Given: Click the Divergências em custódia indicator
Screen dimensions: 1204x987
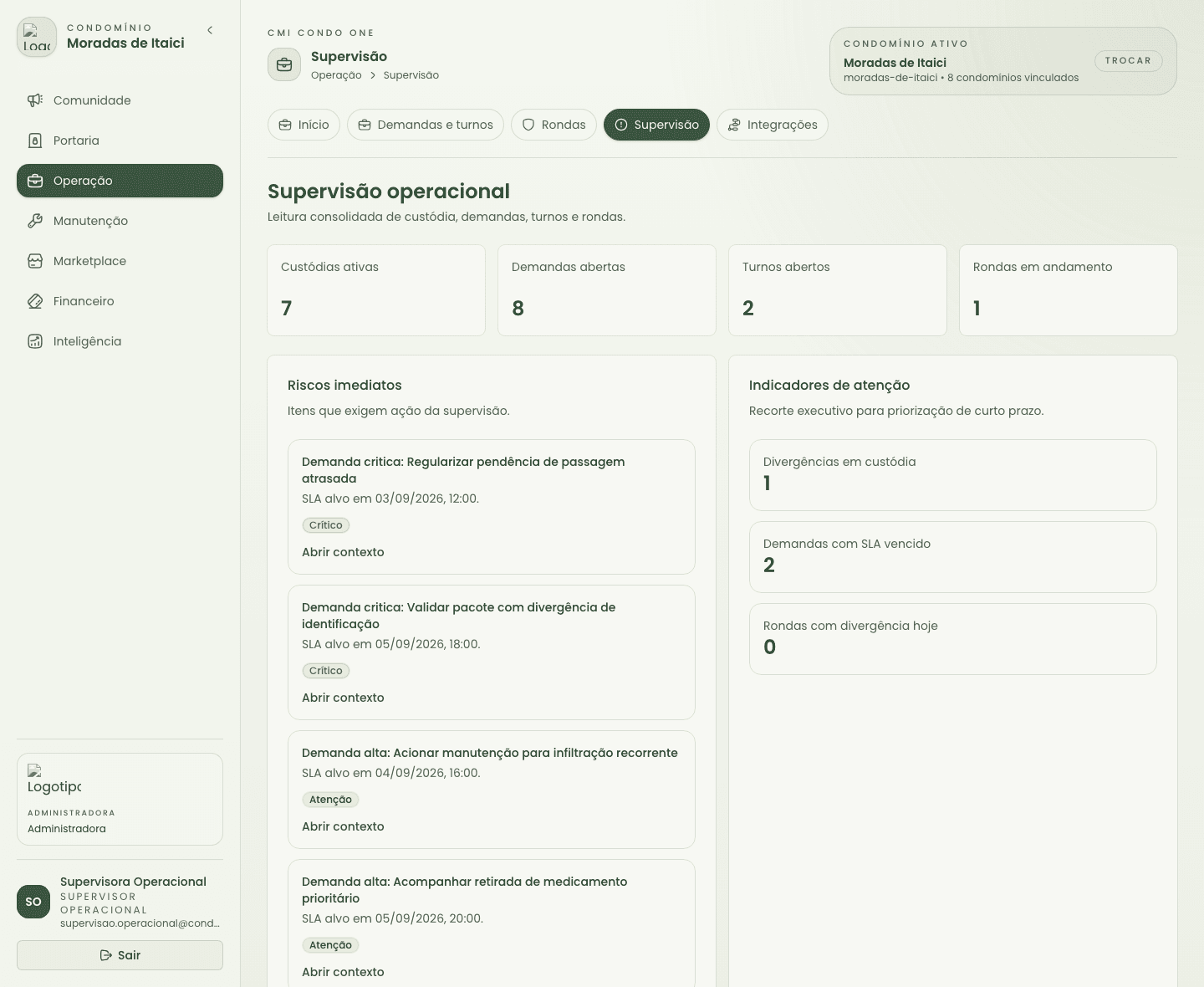Looking at the screenshot, I should pyautogui.click(x=953, y=475).
